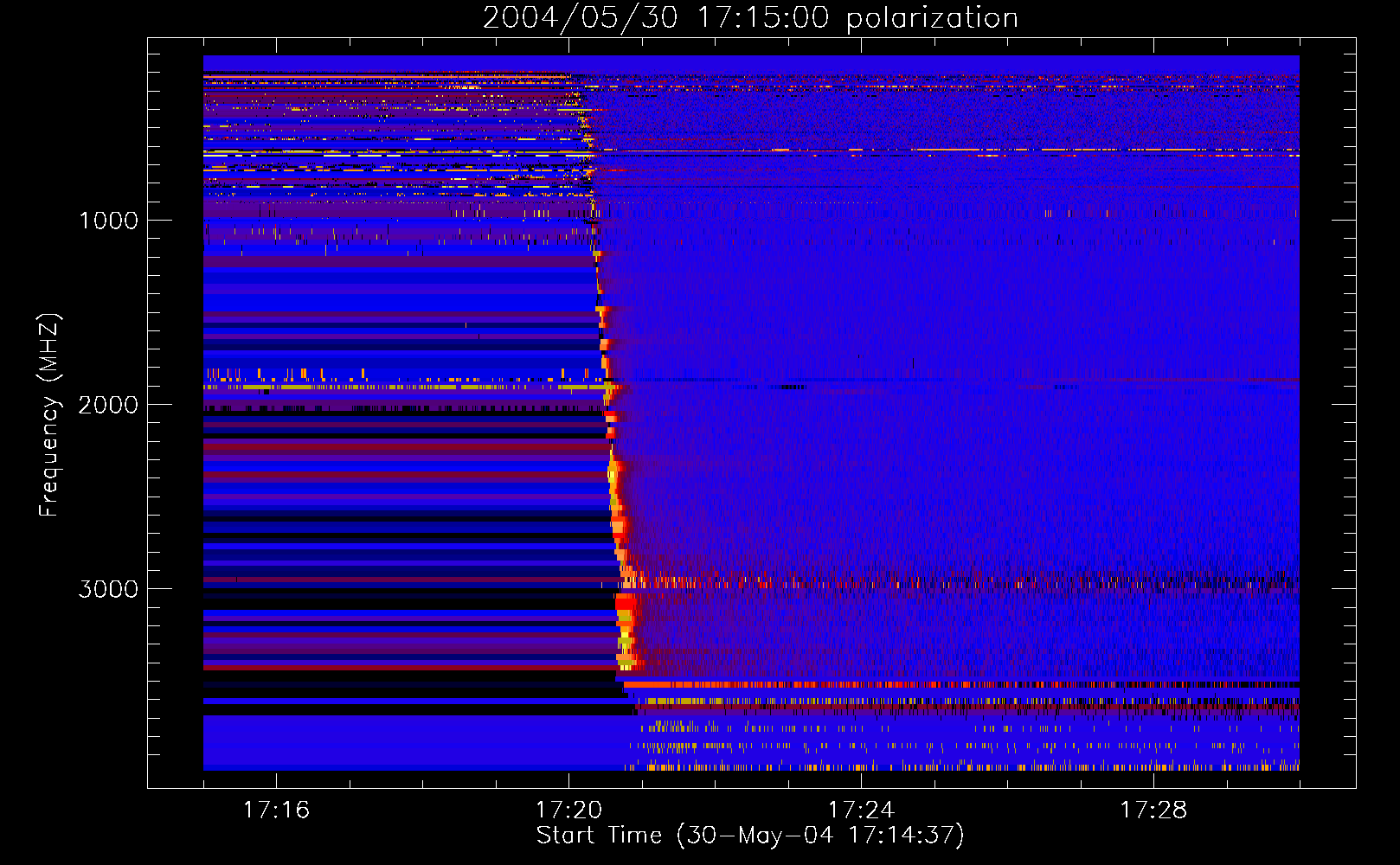This screenshot has width=1400, height=865.
Task: Click the 3000 frequency tick label
Action: 108,589
